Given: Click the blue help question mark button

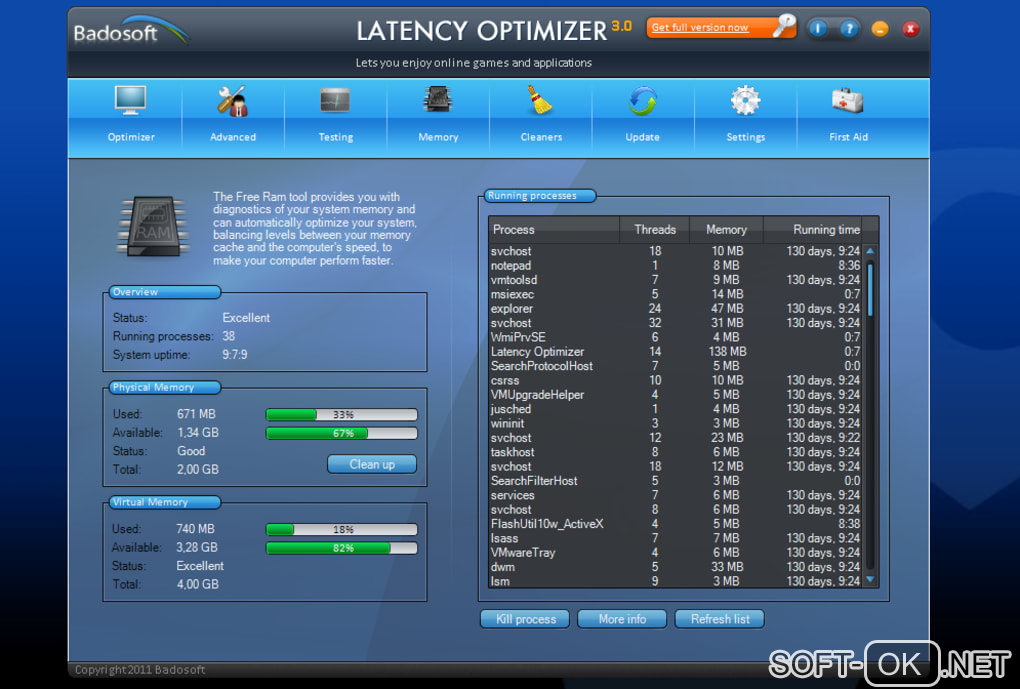Looking at the screenshot, I should (x=848, y=29).
